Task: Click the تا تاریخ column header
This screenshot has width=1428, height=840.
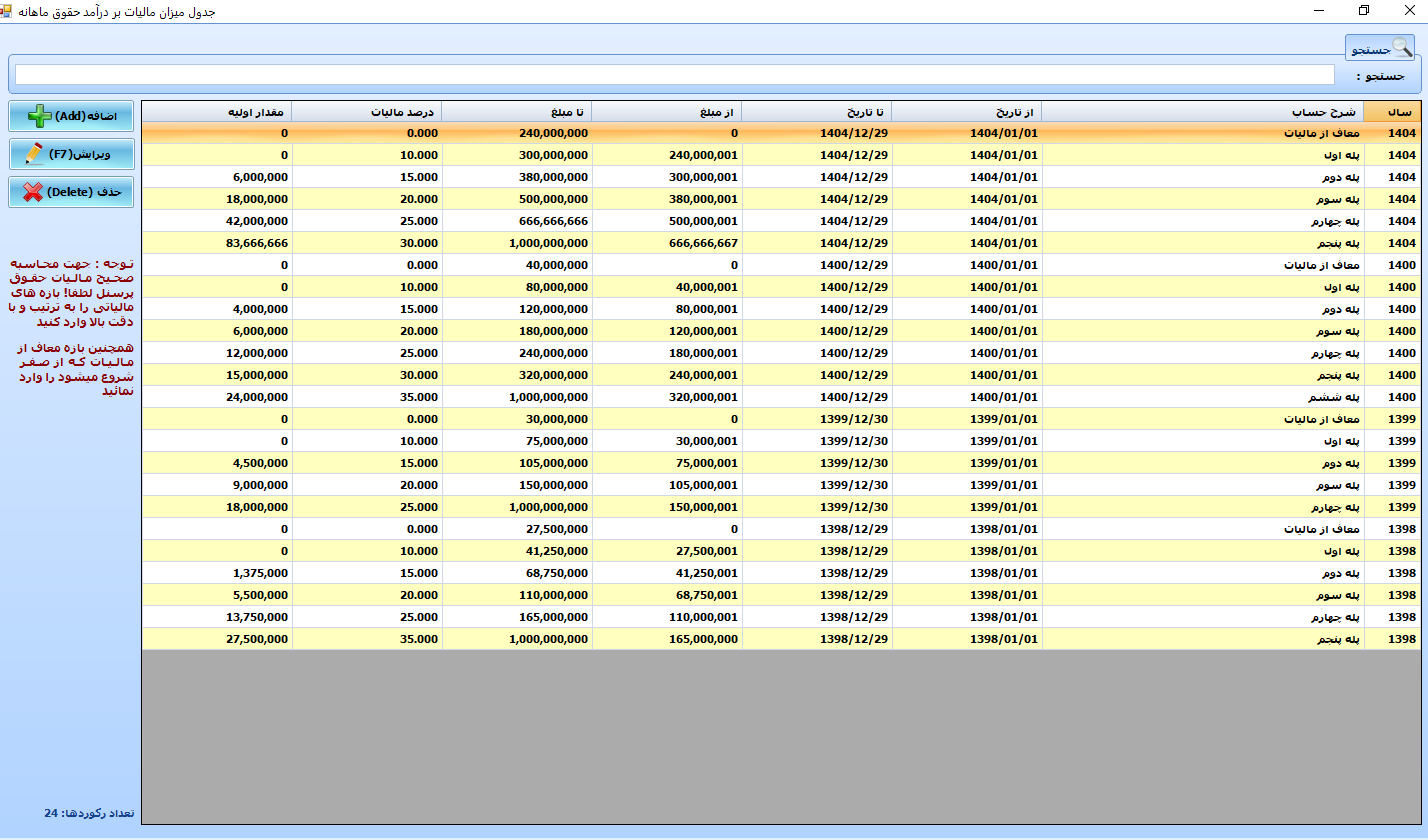Action: [x=816, y=112]
